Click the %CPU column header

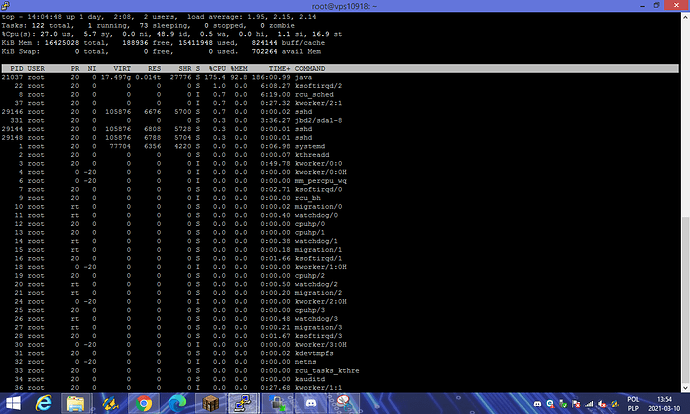click(x=218, y=67)
